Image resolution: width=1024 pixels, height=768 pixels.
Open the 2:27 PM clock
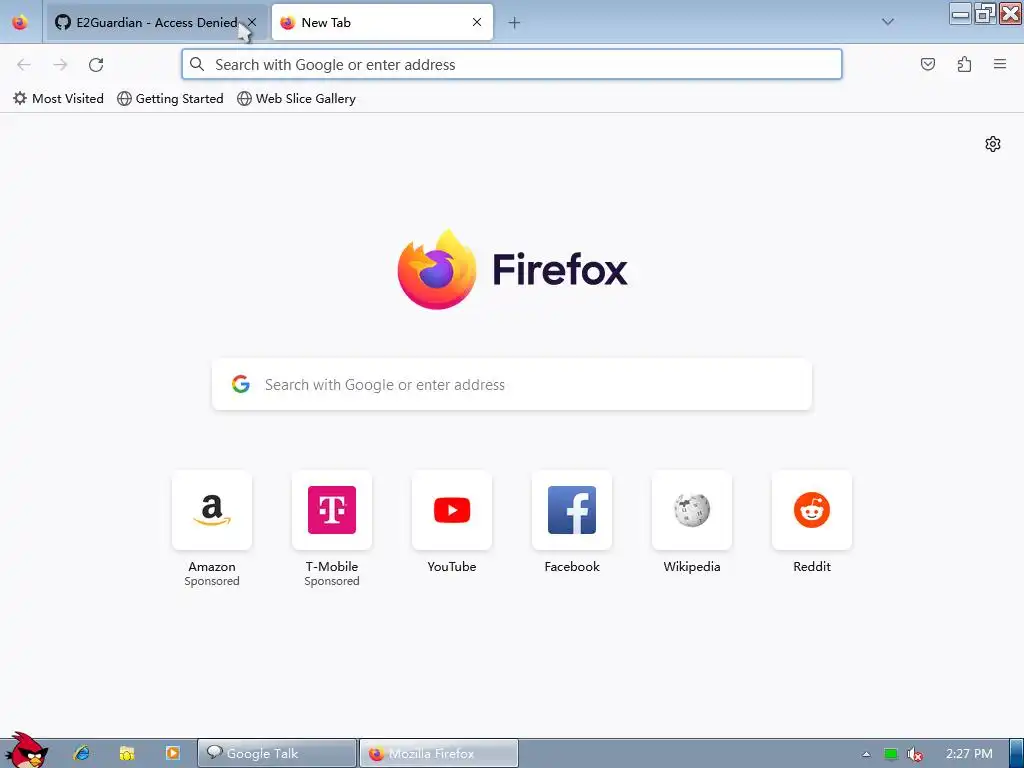coord(969,754)
